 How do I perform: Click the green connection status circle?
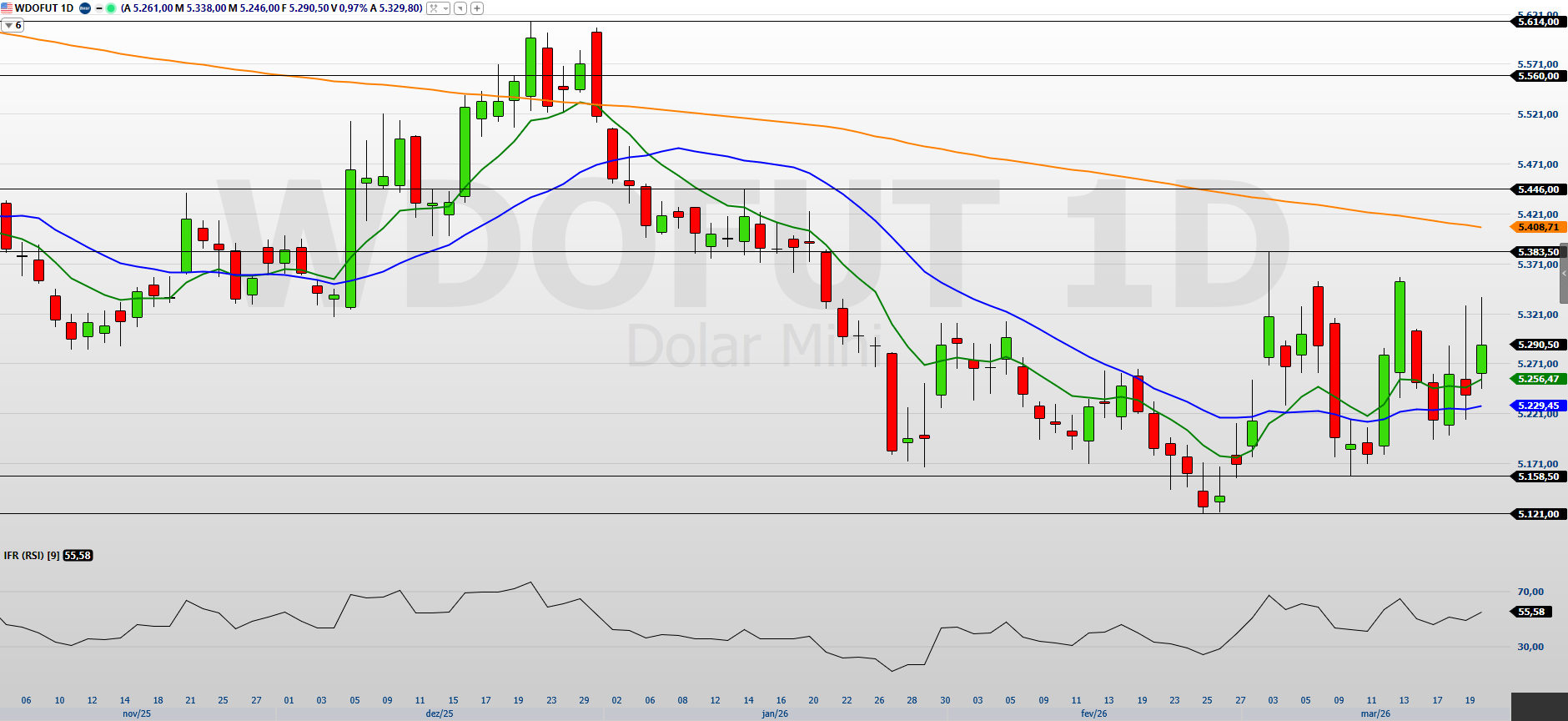click(x=111, y=8)
